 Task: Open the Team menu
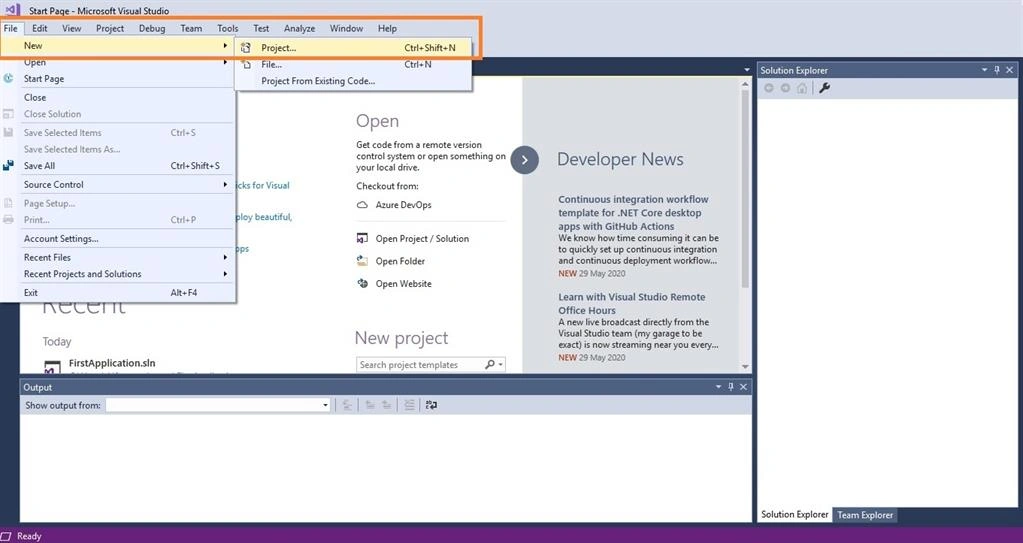(x=191, y=28)
